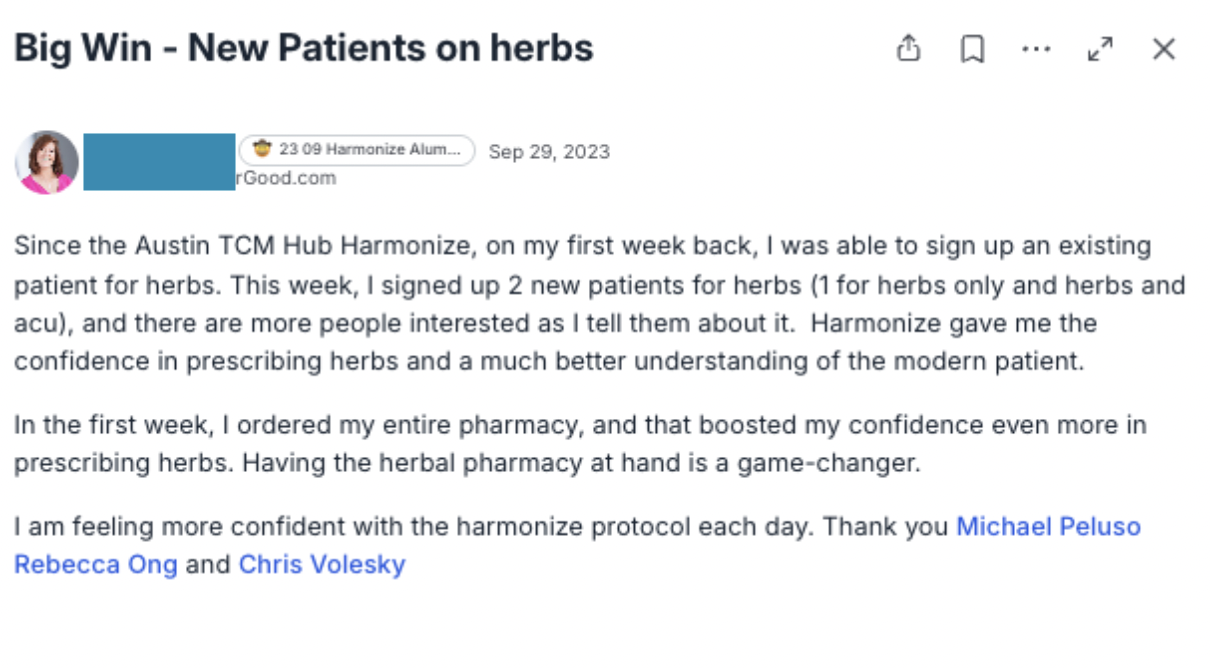Open the author's profile photo
This screenshot has height=668, width=1210.
click(x=47, y=161)
